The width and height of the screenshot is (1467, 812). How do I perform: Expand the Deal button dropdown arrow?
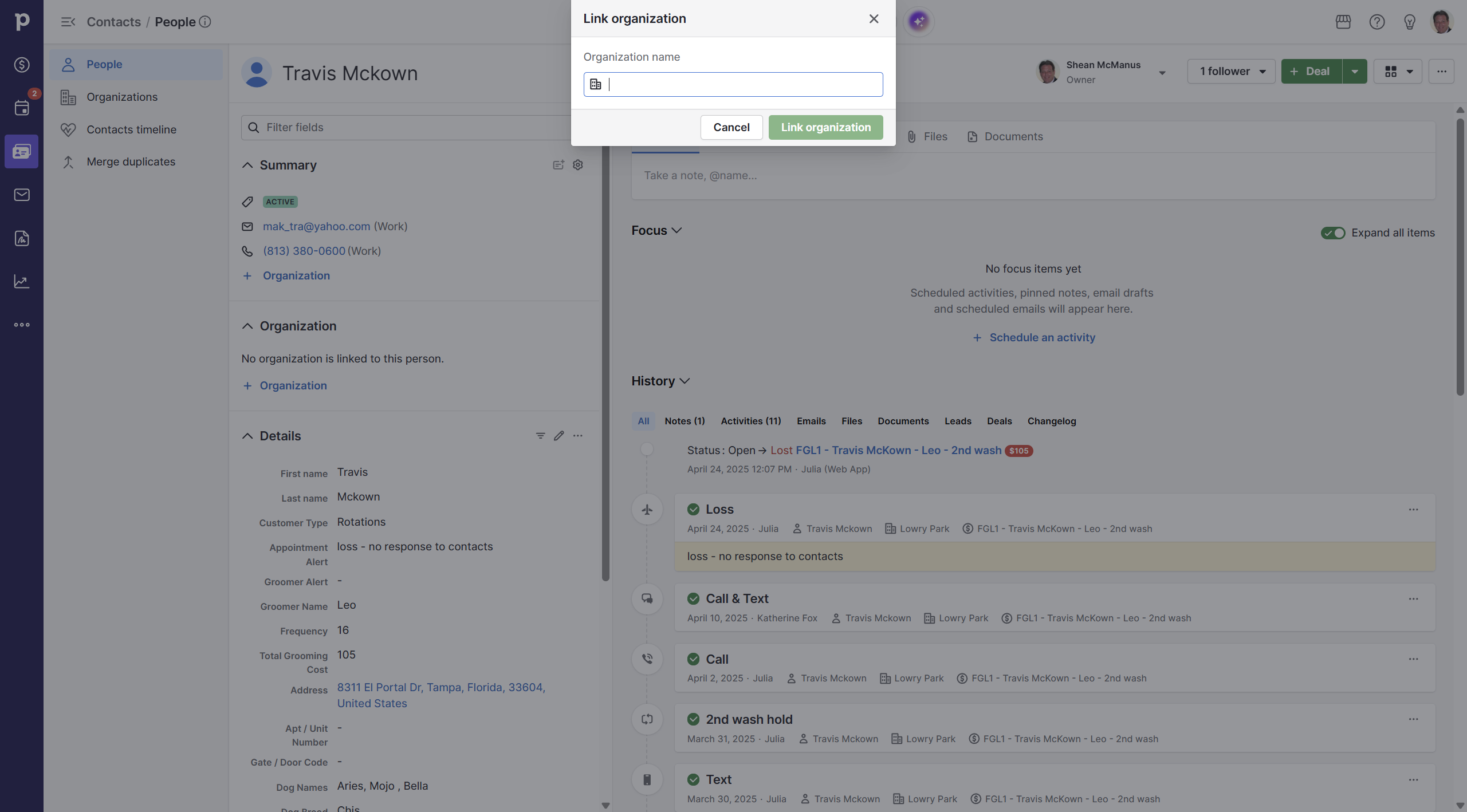click(1354, 71)
